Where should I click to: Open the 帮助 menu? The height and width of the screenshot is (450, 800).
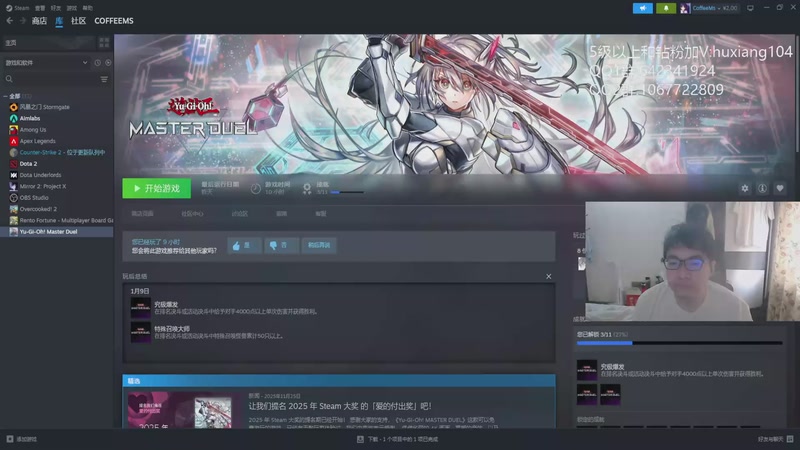tap(87, 8)
